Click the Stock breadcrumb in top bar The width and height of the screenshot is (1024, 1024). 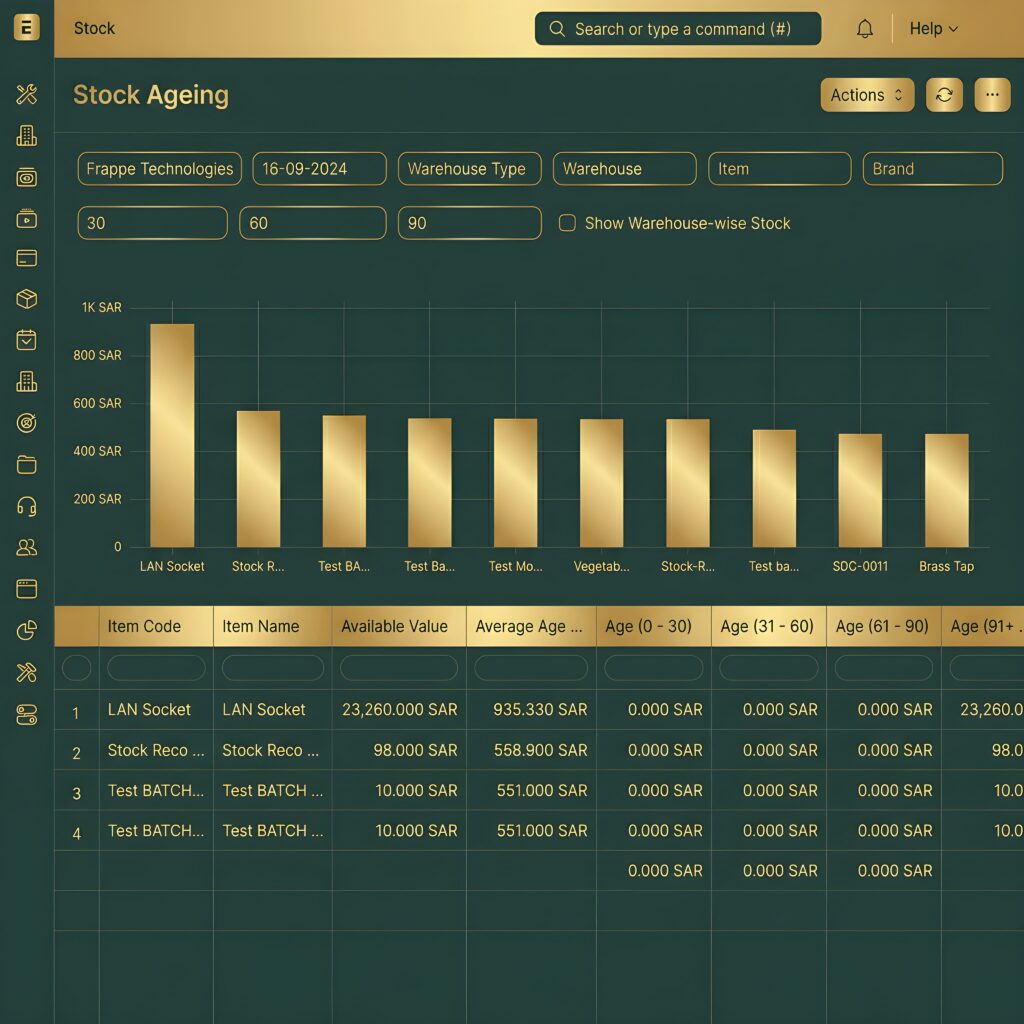[x=95, y=29]
